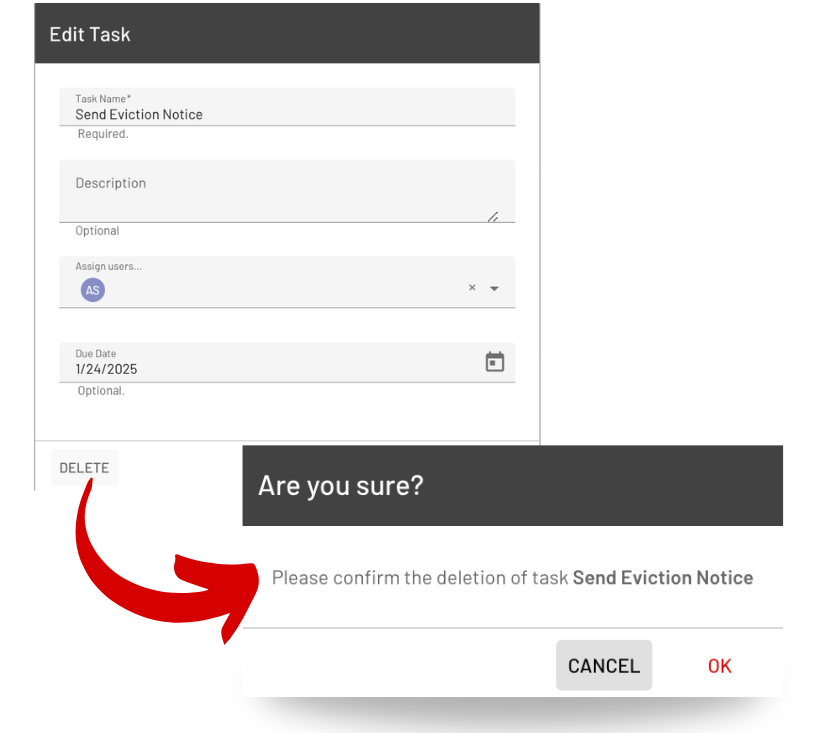Click the Assign users label
Image resolution: width=814 pixels, height=733 pixels.
tap(108, 266)
